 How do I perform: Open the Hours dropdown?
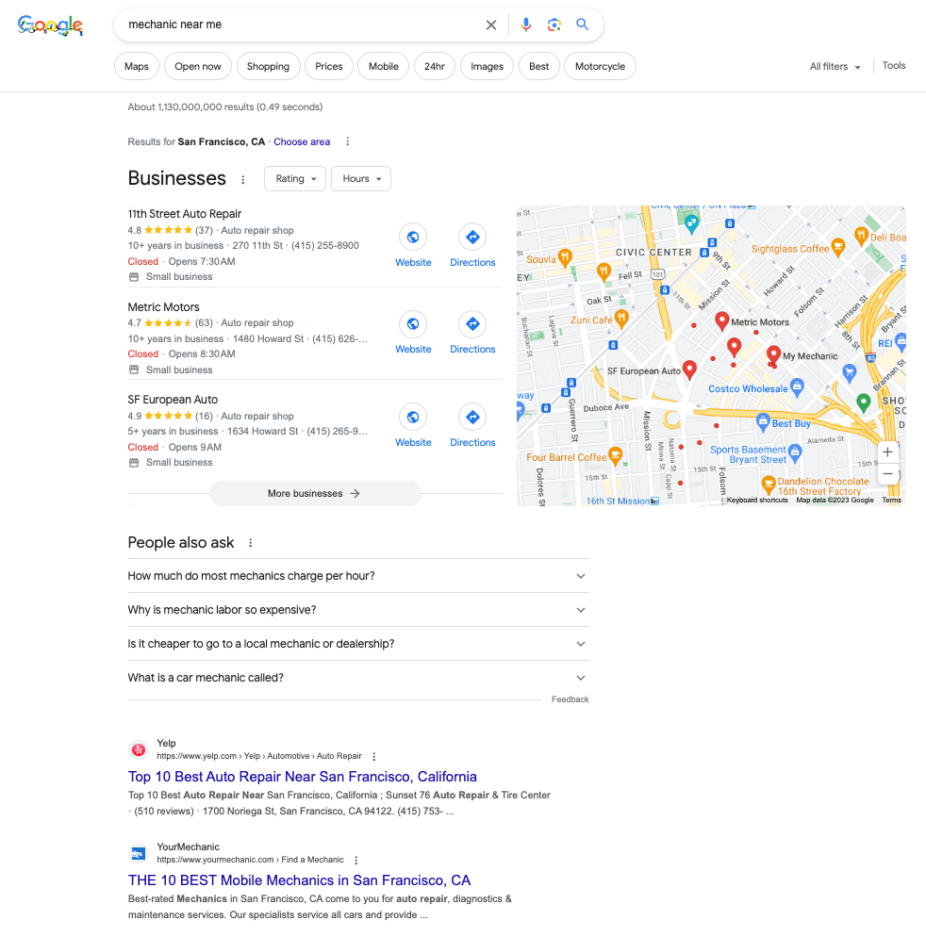tap(360, 178)
